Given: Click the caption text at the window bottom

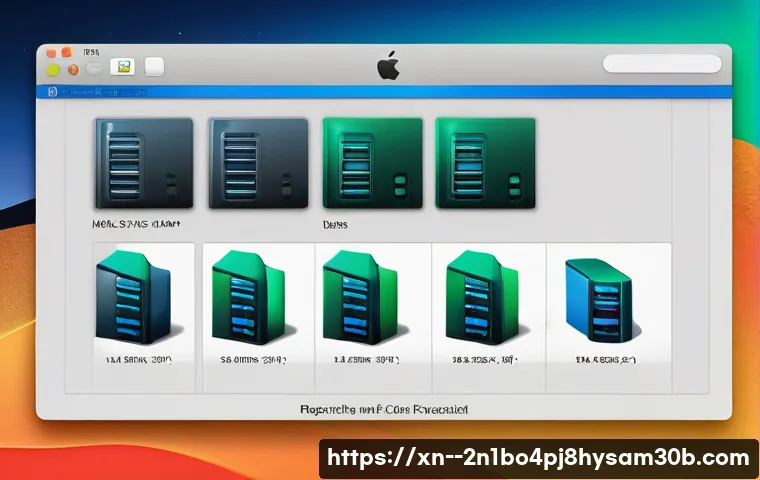Looking at the screenshot, I should click(384, 409).
